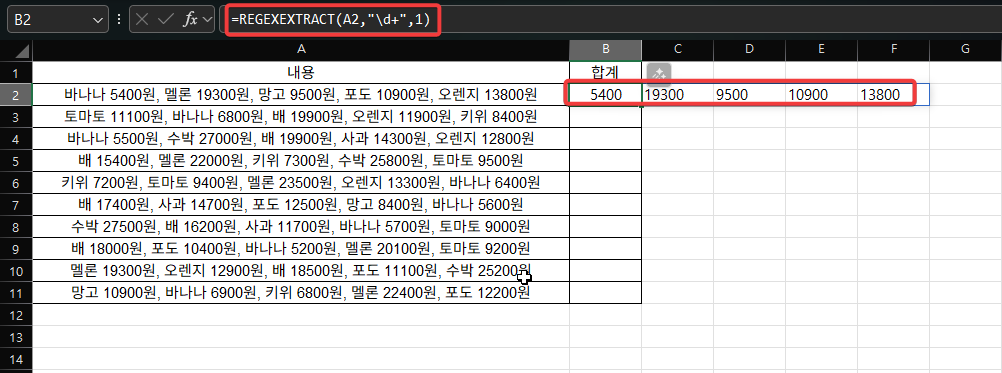
Task: Select row 2 header
Action: (16, 95)
